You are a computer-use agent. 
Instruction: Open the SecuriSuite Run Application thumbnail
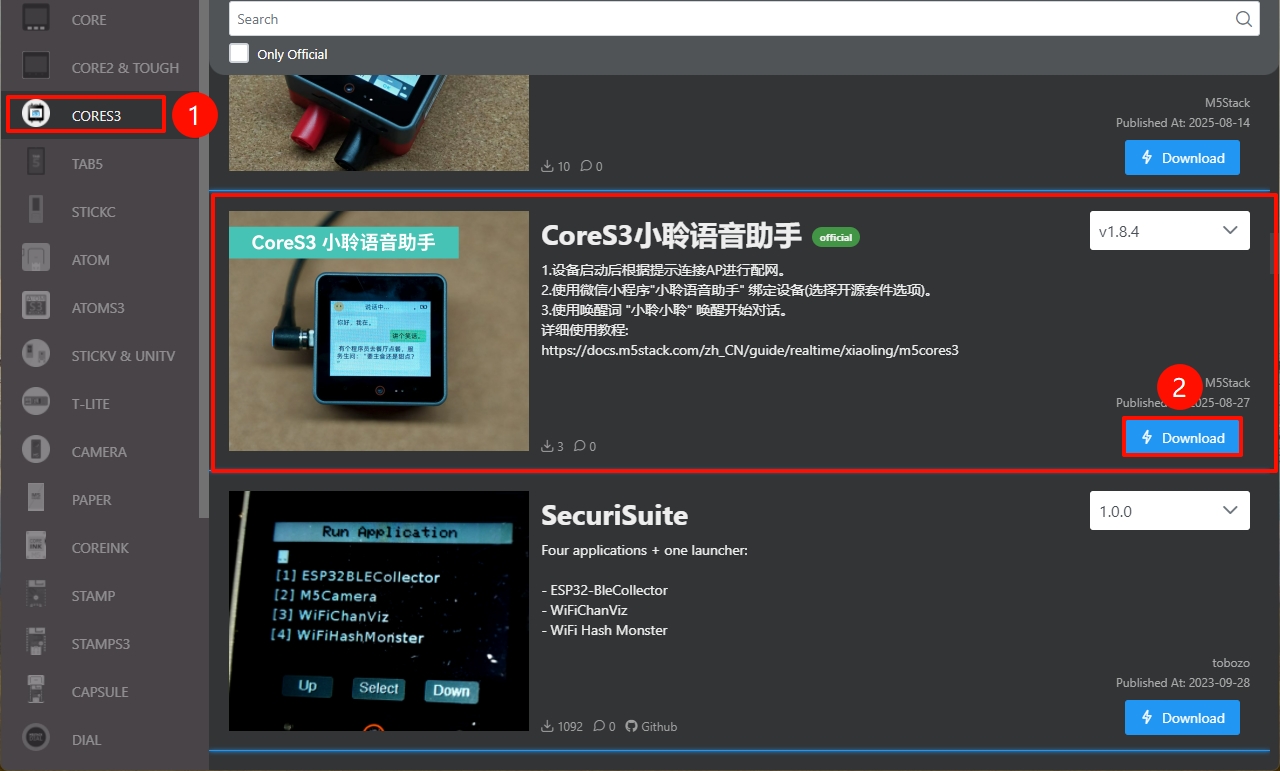click(x=379, y=611)
